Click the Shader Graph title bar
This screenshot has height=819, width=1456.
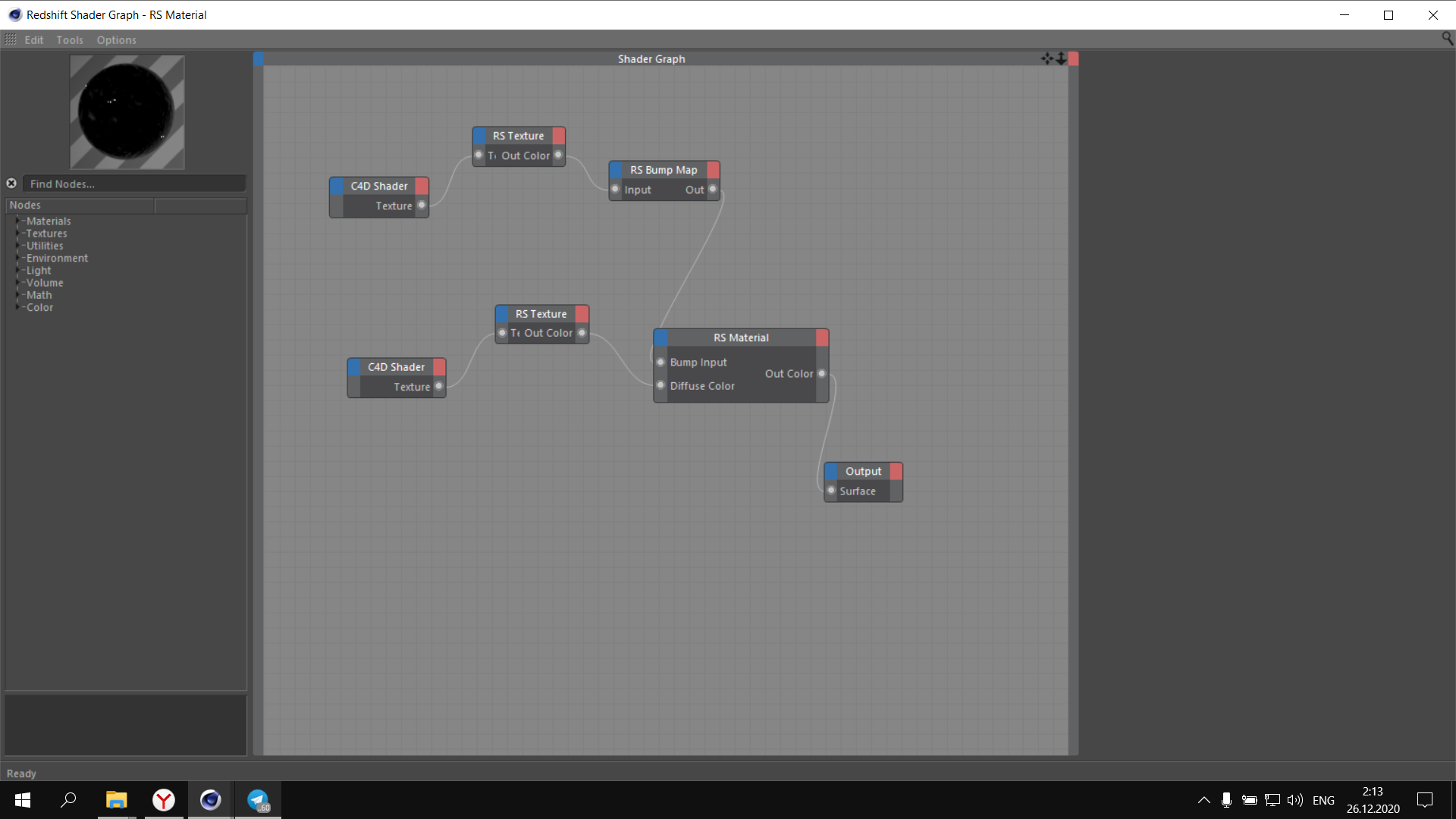coord(651,58)
